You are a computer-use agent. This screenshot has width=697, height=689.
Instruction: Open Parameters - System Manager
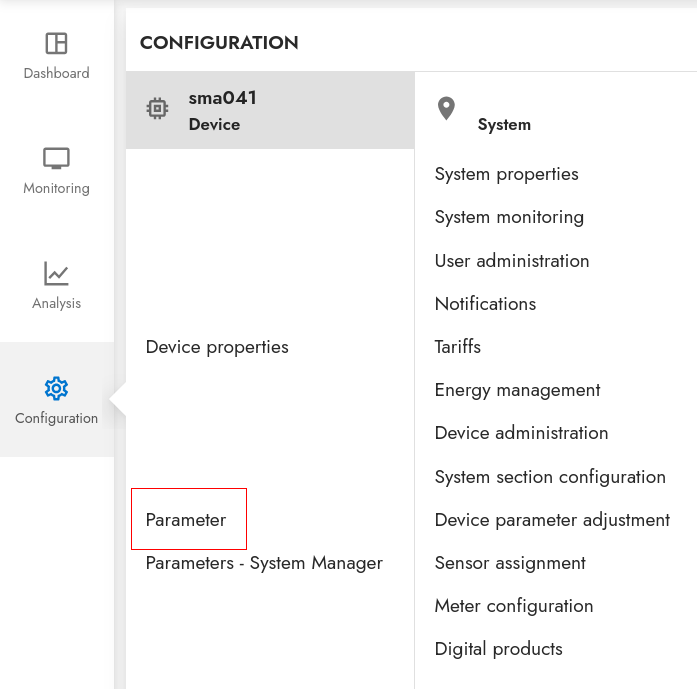264,563
